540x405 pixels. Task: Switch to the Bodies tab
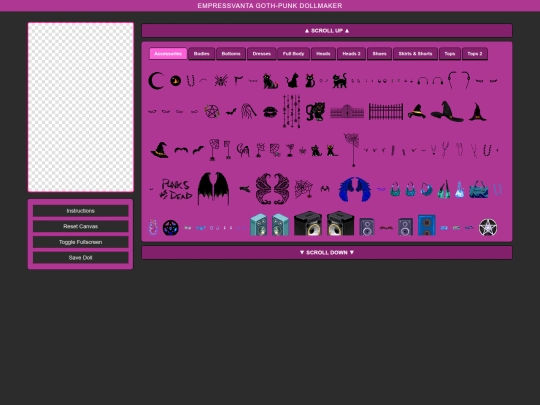coord(201,54)
